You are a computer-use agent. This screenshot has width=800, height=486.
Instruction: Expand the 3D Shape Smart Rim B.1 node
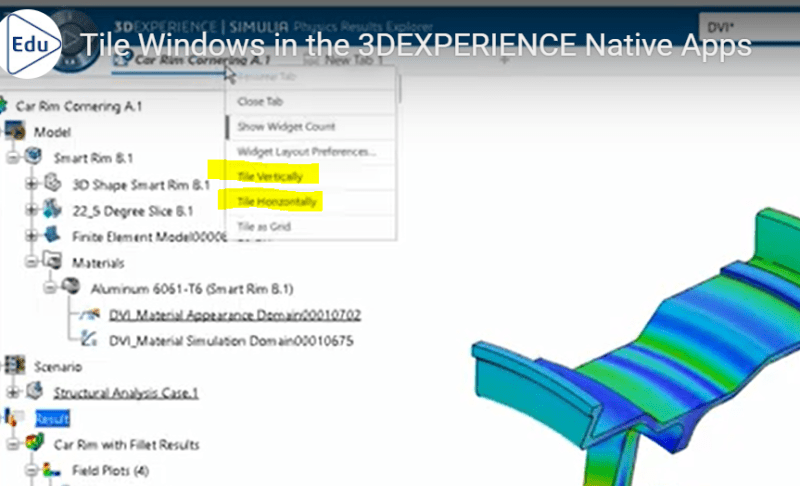click(31, 184)
